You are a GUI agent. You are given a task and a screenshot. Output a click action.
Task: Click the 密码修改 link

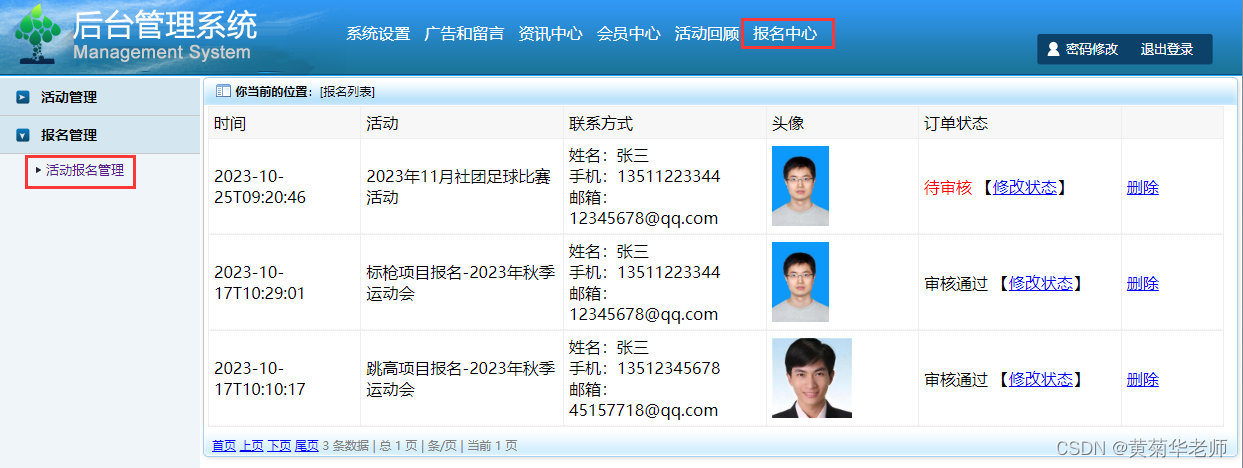1091,49
